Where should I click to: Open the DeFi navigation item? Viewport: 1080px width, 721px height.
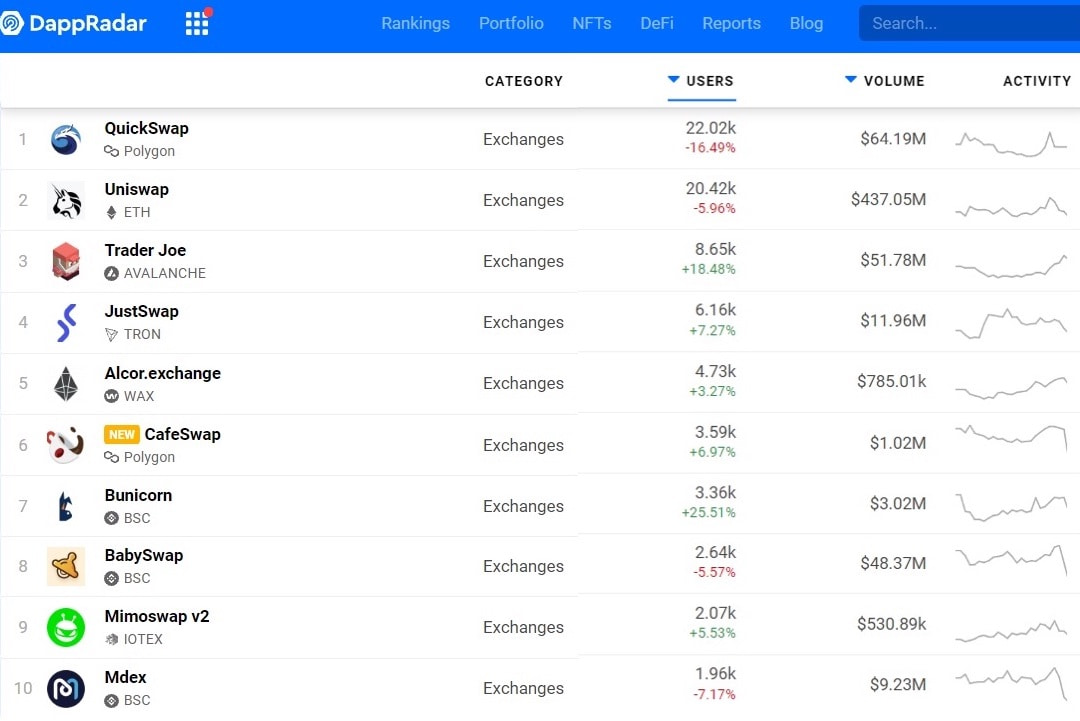tap(656, 23)
